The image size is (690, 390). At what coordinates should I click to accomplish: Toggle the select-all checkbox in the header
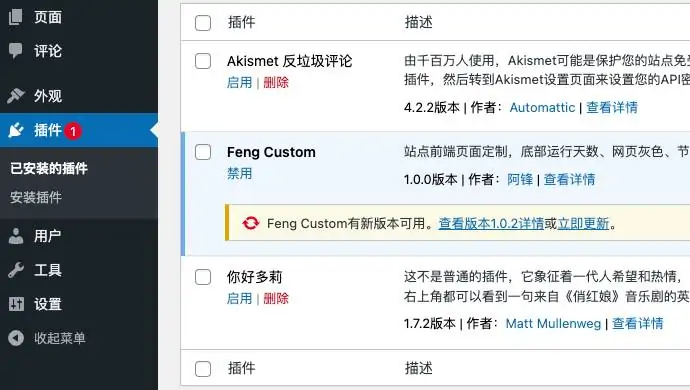click(203, 23)
